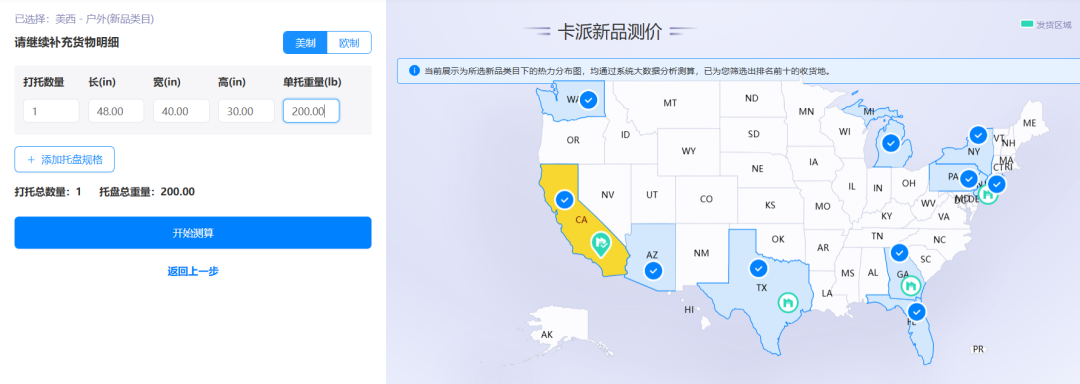Click the Wisconsin (WI) state on map
Viewport: 1080px width, 384px height.
coord(844,131)
